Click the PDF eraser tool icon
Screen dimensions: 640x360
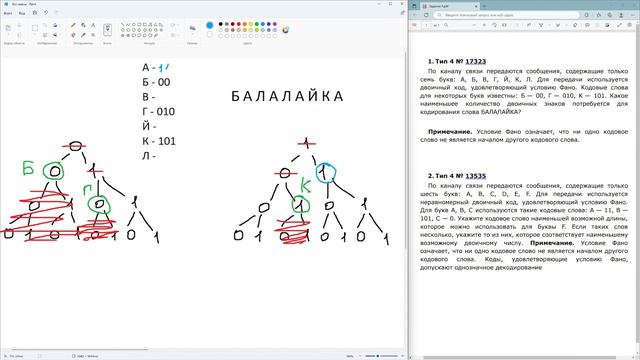click(x=576, y=25)
